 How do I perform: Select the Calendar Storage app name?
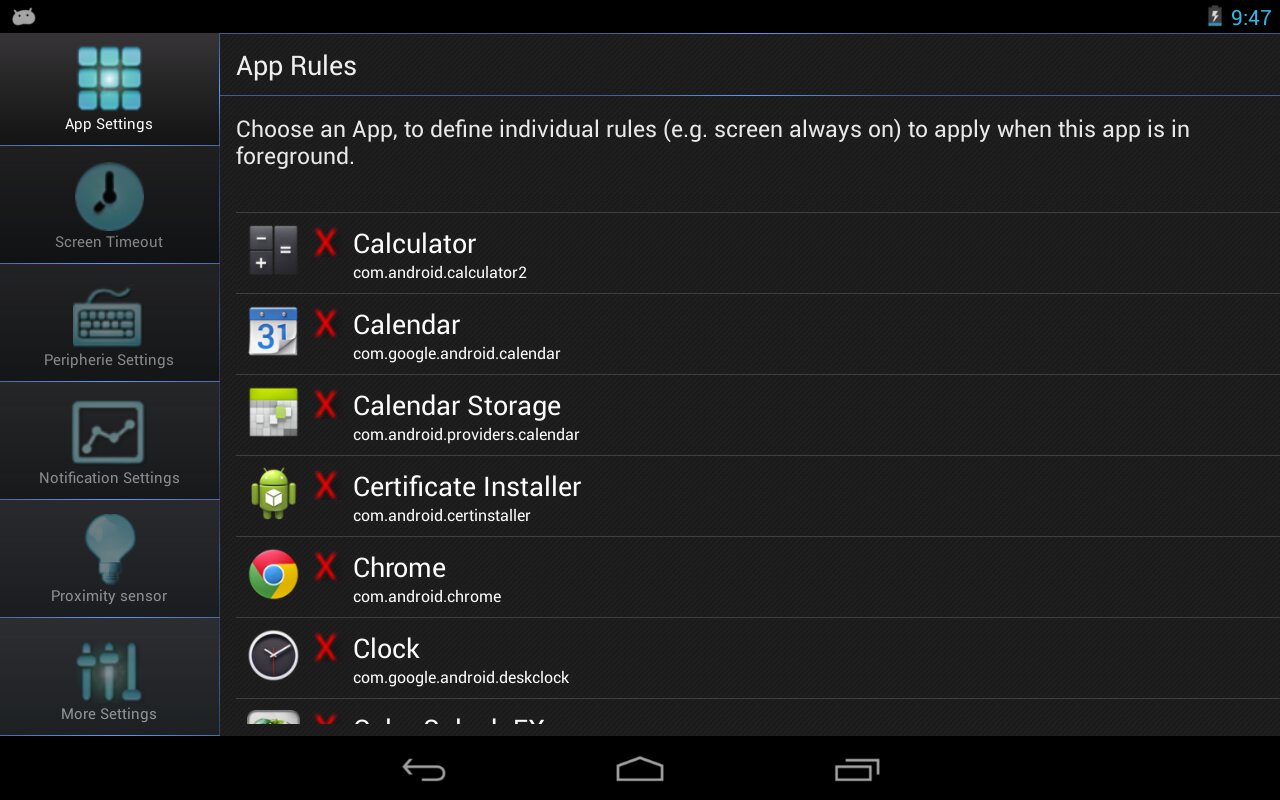pos(457,406)
